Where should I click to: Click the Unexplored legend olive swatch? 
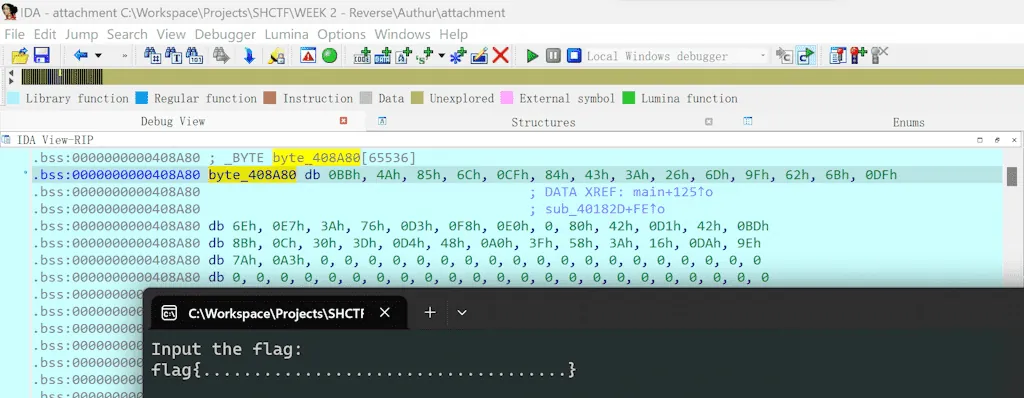417,99
